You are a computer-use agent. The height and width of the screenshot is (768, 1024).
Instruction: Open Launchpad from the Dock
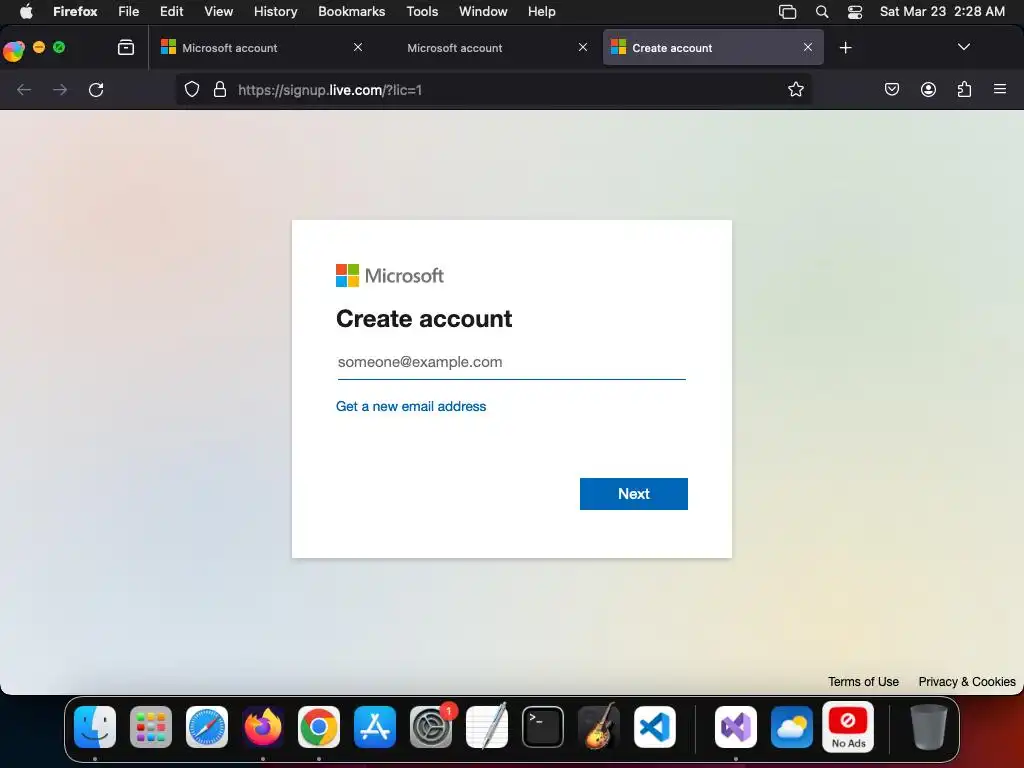[151, 726]
